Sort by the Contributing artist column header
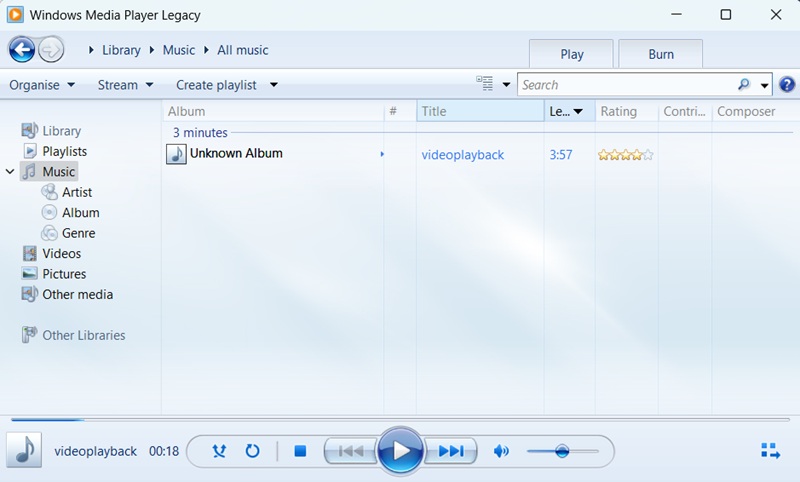Screen dimensions: 800x482 (685, 111)
